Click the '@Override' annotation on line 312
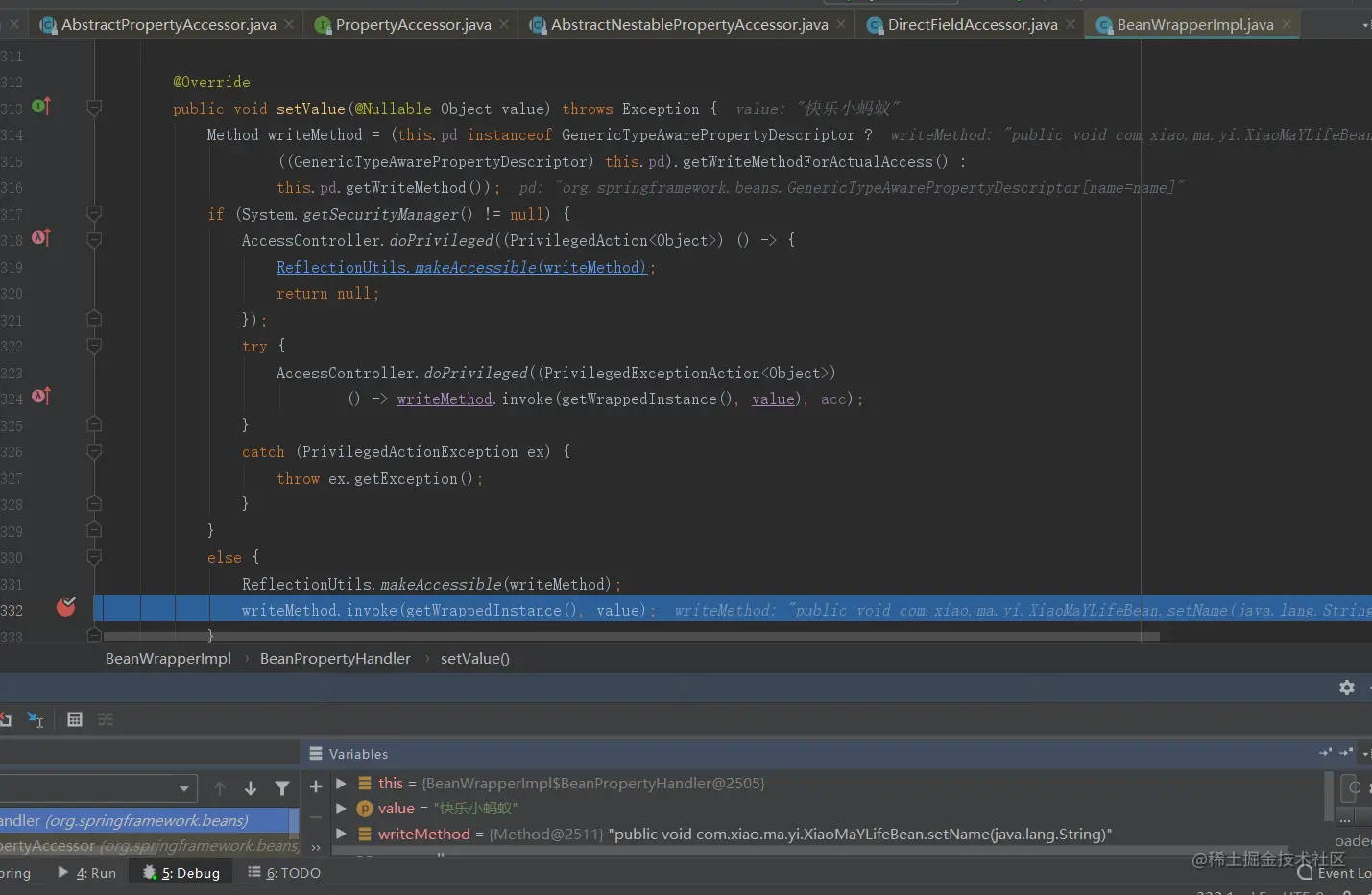Viewport: 1372px width, 895px height. [211, 83]
